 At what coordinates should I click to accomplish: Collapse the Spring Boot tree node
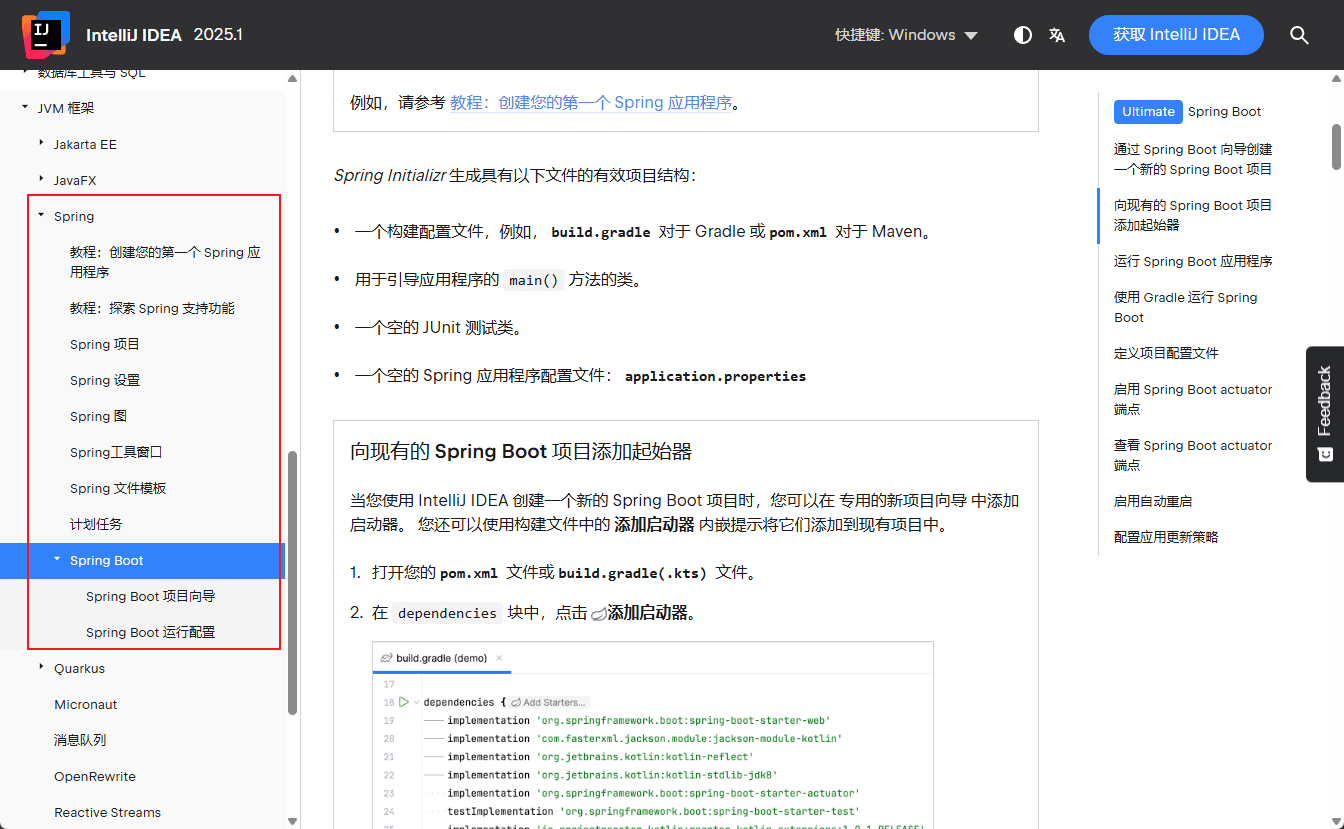[x=57, y=560]
